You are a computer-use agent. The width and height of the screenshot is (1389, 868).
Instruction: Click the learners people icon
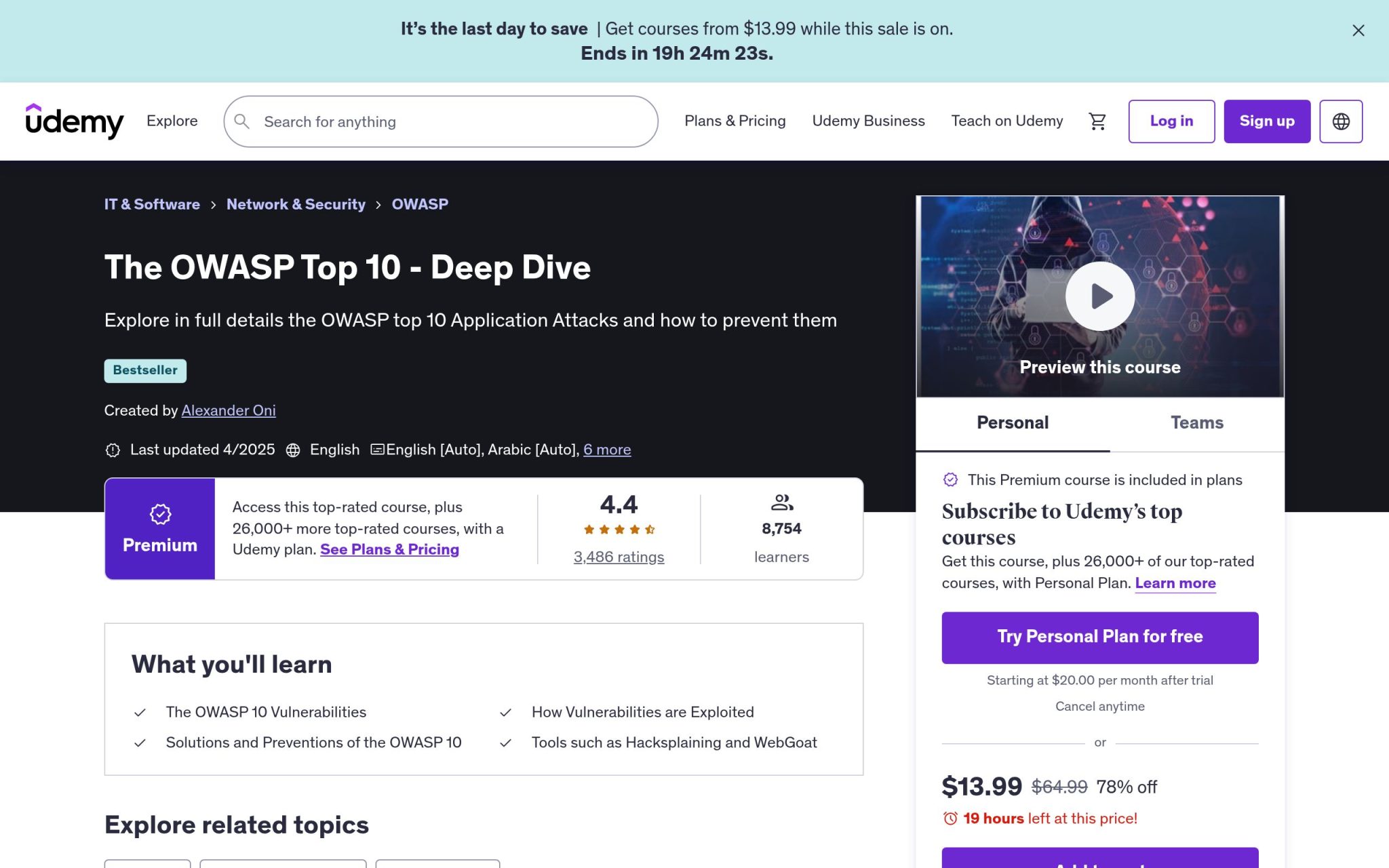(x=781, y=502)
